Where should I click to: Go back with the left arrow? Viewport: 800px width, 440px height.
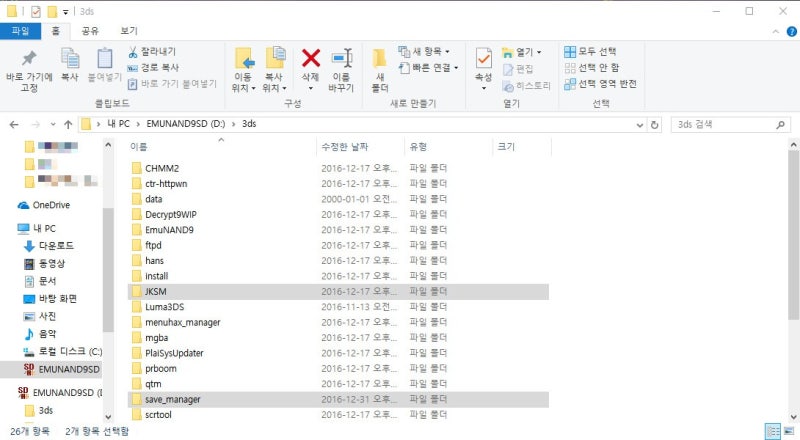[x=14, y=124]
